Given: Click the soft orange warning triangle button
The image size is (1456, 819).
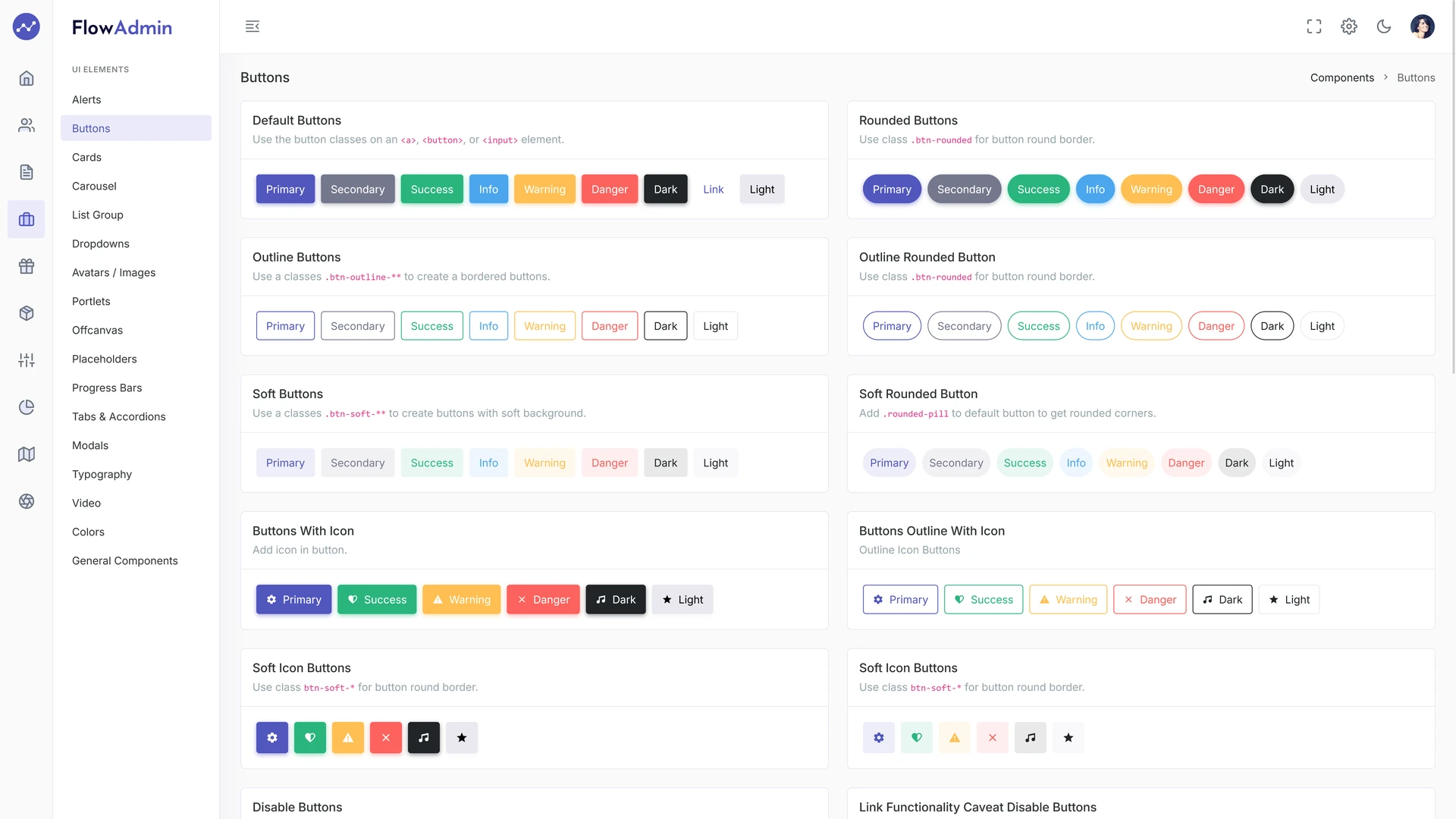Looking at the screenshot, I should (955, 737).
